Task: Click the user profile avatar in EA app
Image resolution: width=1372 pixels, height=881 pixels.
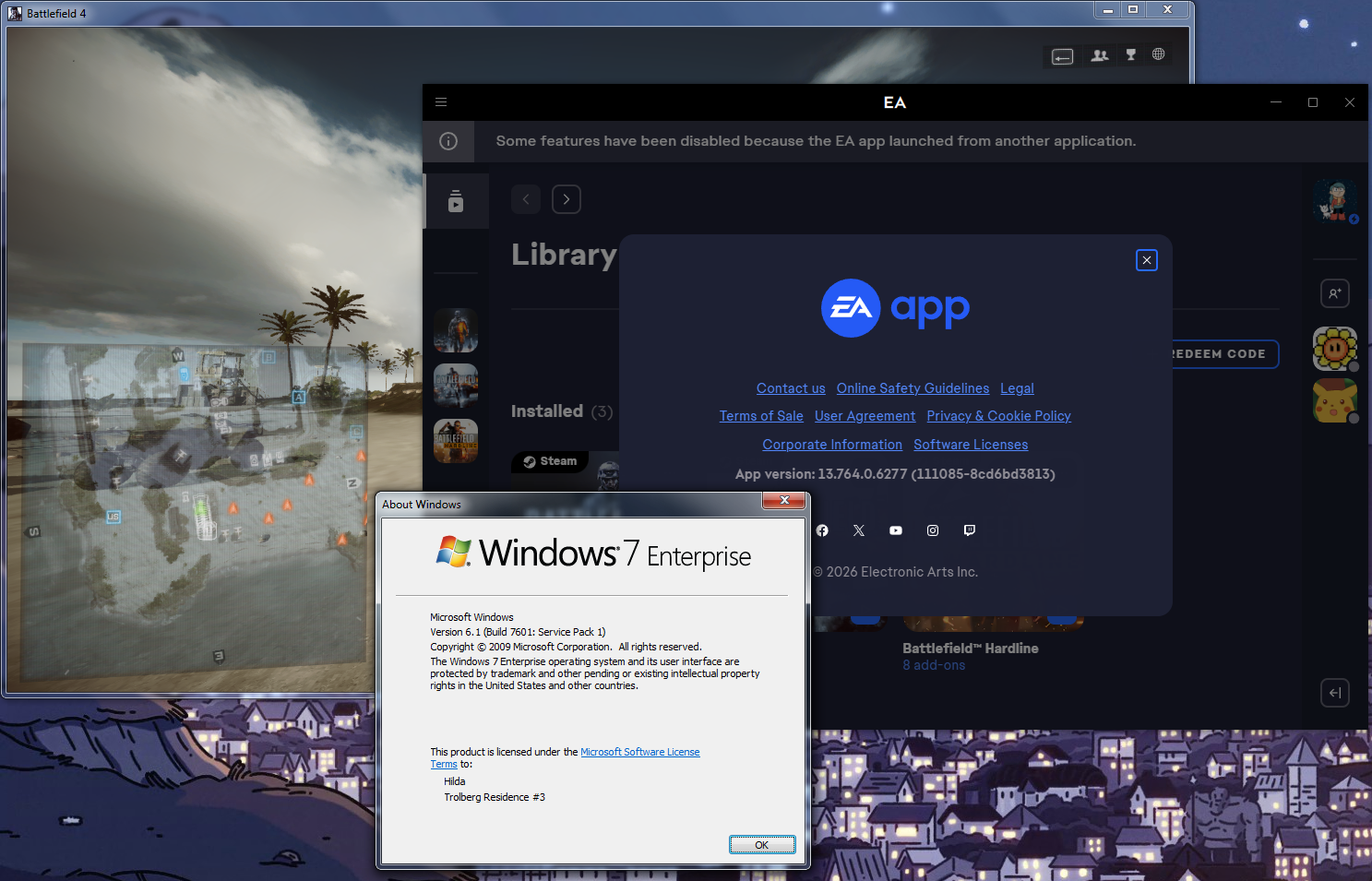Action: (1336, 201)
